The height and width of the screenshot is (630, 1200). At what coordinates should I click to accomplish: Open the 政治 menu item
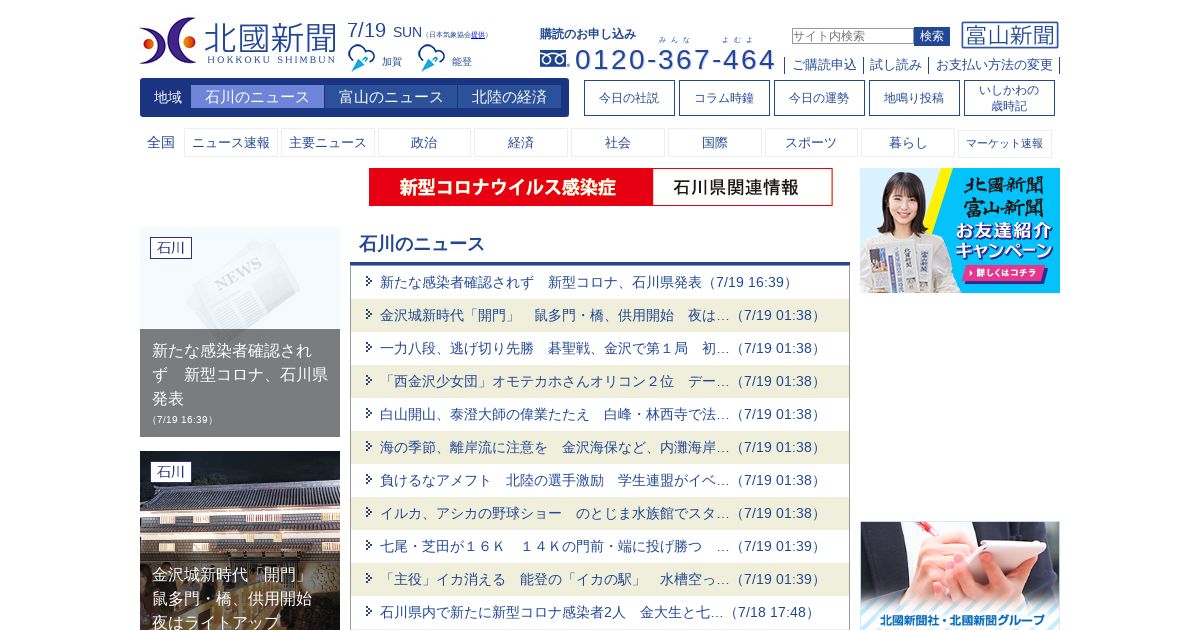(x=424, y=143)
